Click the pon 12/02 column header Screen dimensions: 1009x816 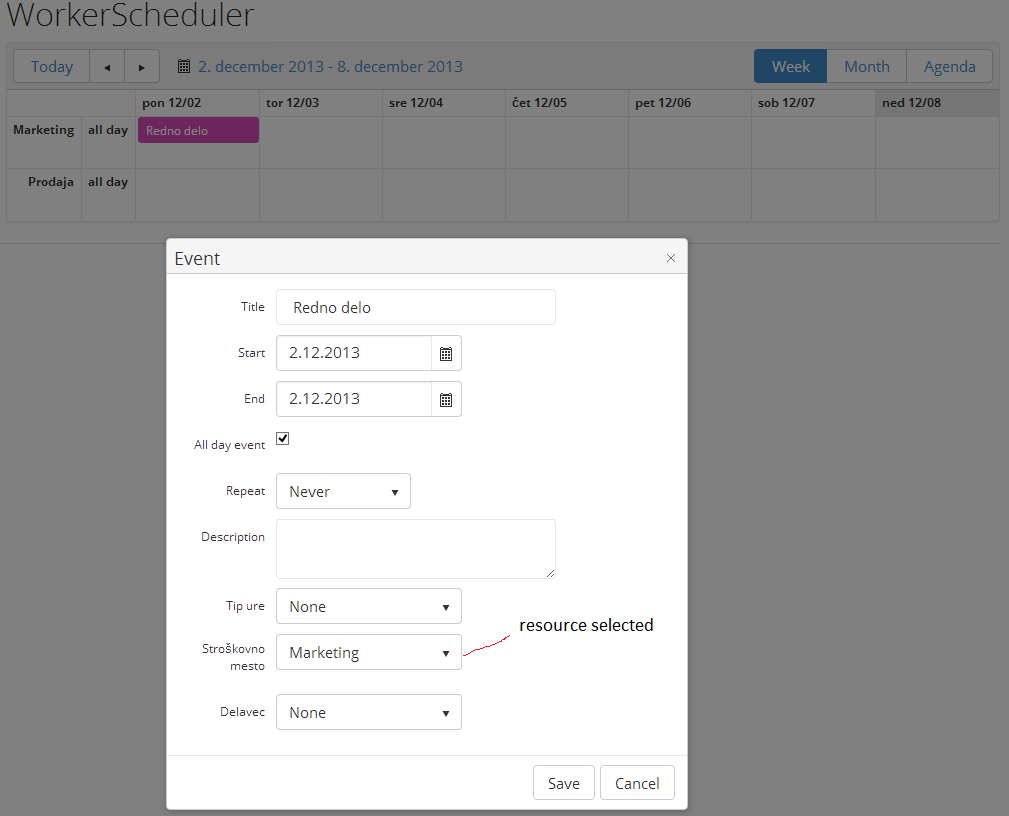click(x=198, y=103)
